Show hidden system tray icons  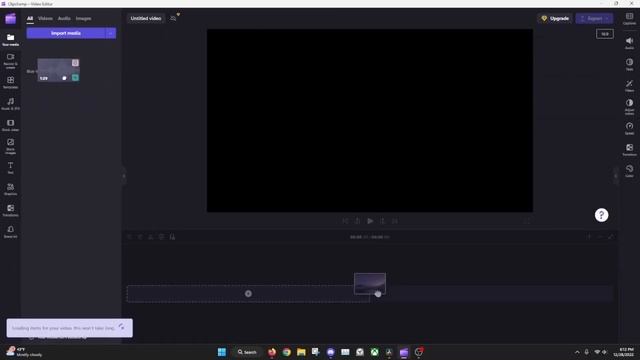click(577, 352)
